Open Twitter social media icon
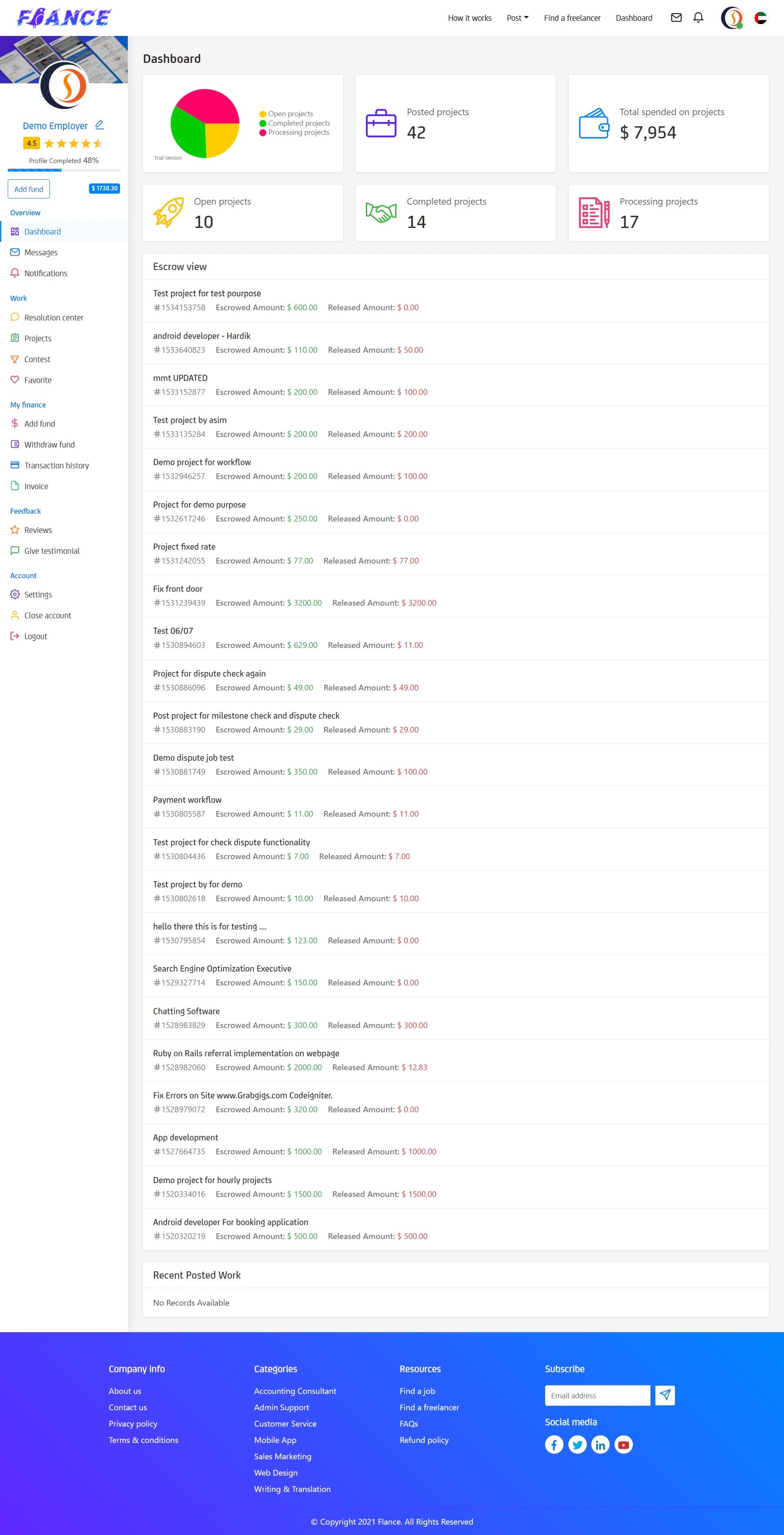Screen dimensions: 784x1535 click(577, 1444)
